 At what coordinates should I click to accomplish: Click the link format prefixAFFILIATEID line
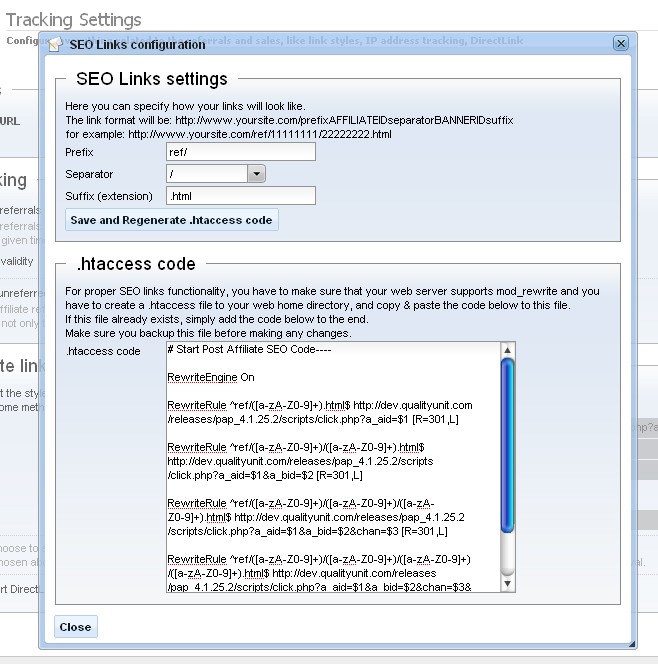pyautogui.click(x=289, y=120)
